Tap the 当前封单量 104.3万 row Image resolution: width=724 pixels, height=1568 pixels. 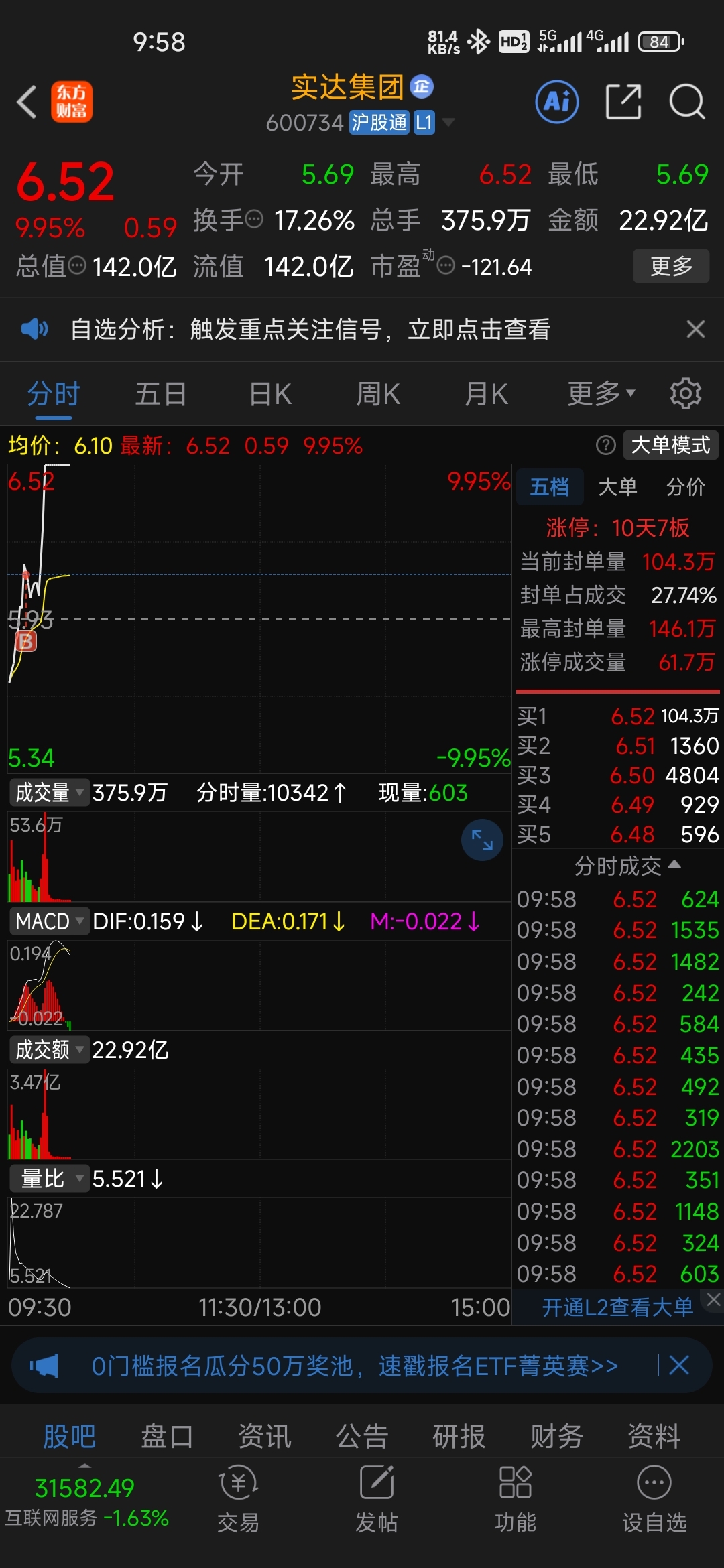pos(617,561)
